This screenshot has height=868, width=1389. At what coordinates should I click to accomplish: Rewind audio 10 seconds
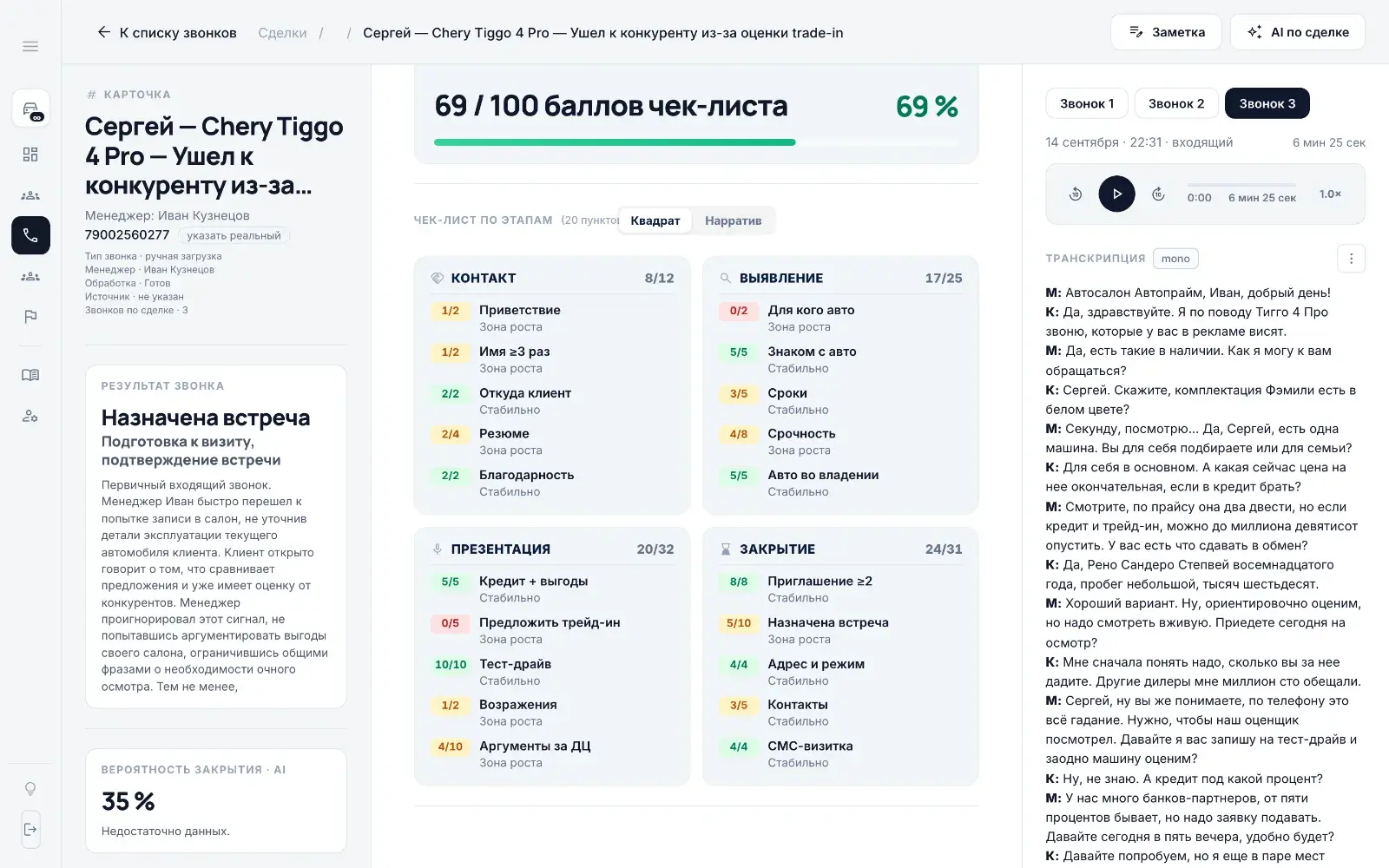point(1076,194)
